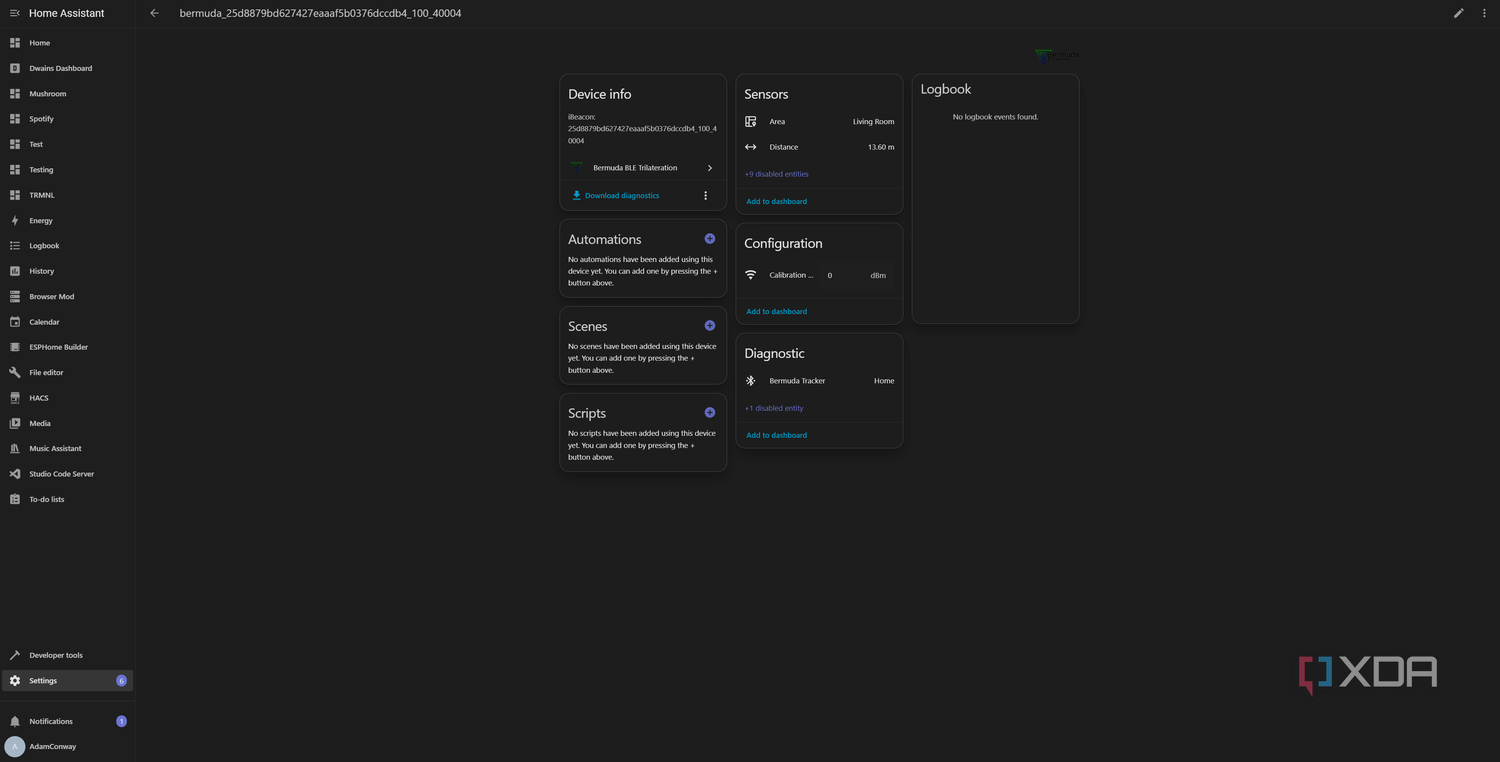Add Configuration card entities to dashboard
This screenshot has height=762, width=1500.
click(777, 311)
